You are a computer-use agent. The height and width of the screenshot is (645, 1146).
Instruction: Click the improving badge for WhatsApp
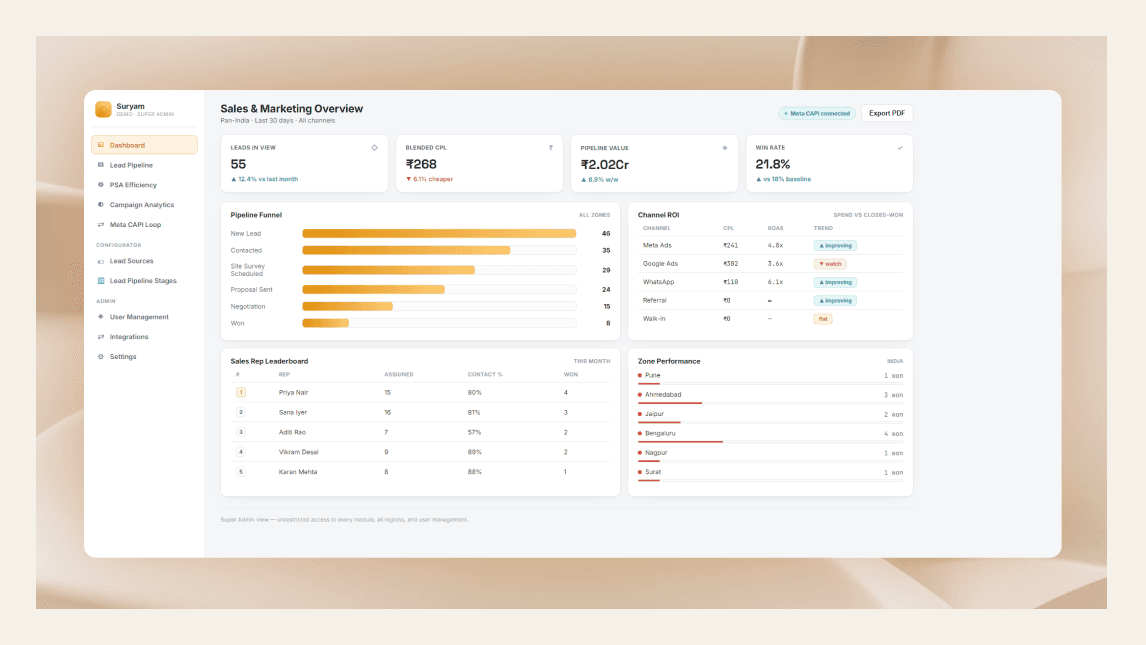[x=835, y=282]
